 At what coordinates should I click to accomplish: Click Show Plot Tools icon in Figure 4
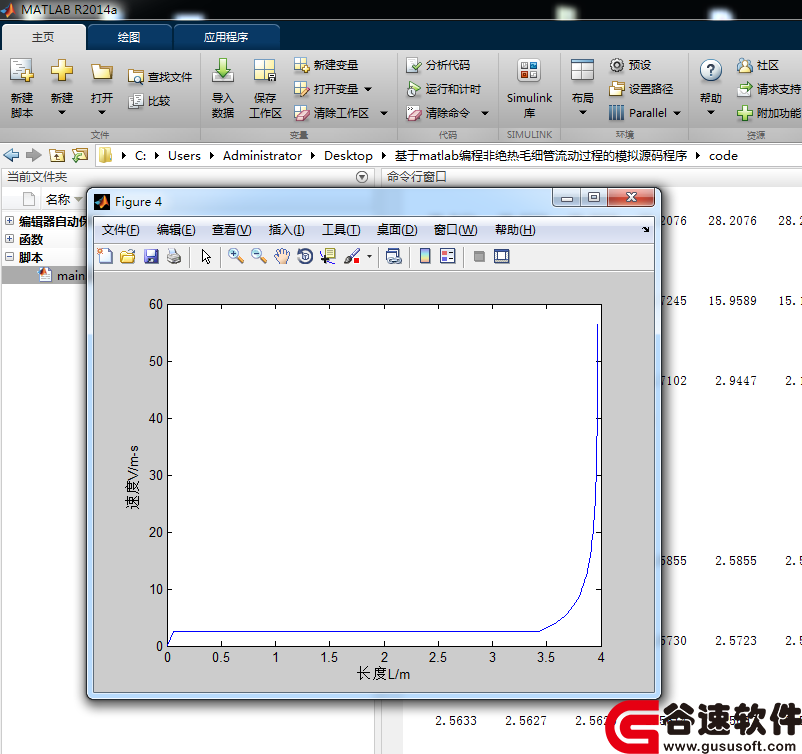502,256
